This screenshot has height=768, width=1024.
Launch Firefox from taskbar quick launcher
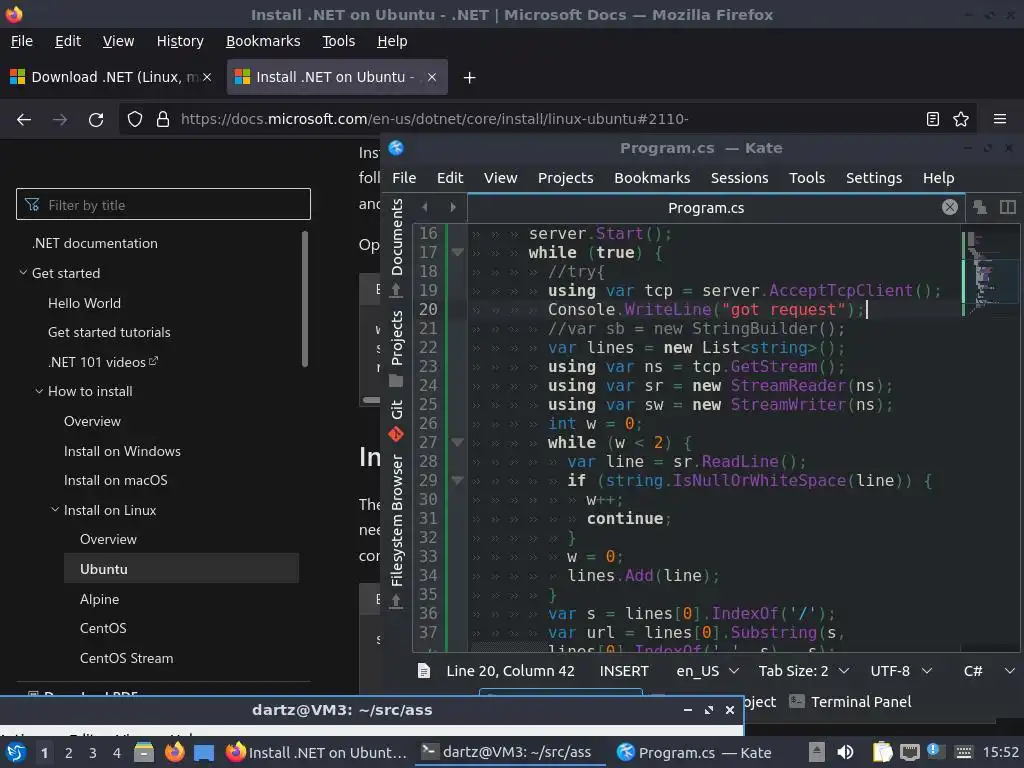[174, 753]
